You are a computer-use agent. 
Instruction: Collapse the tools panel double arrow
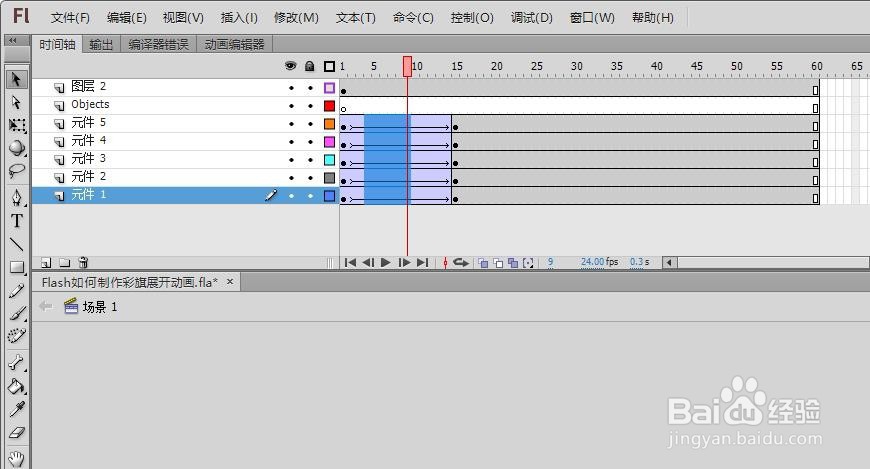[x=13, y=40]
